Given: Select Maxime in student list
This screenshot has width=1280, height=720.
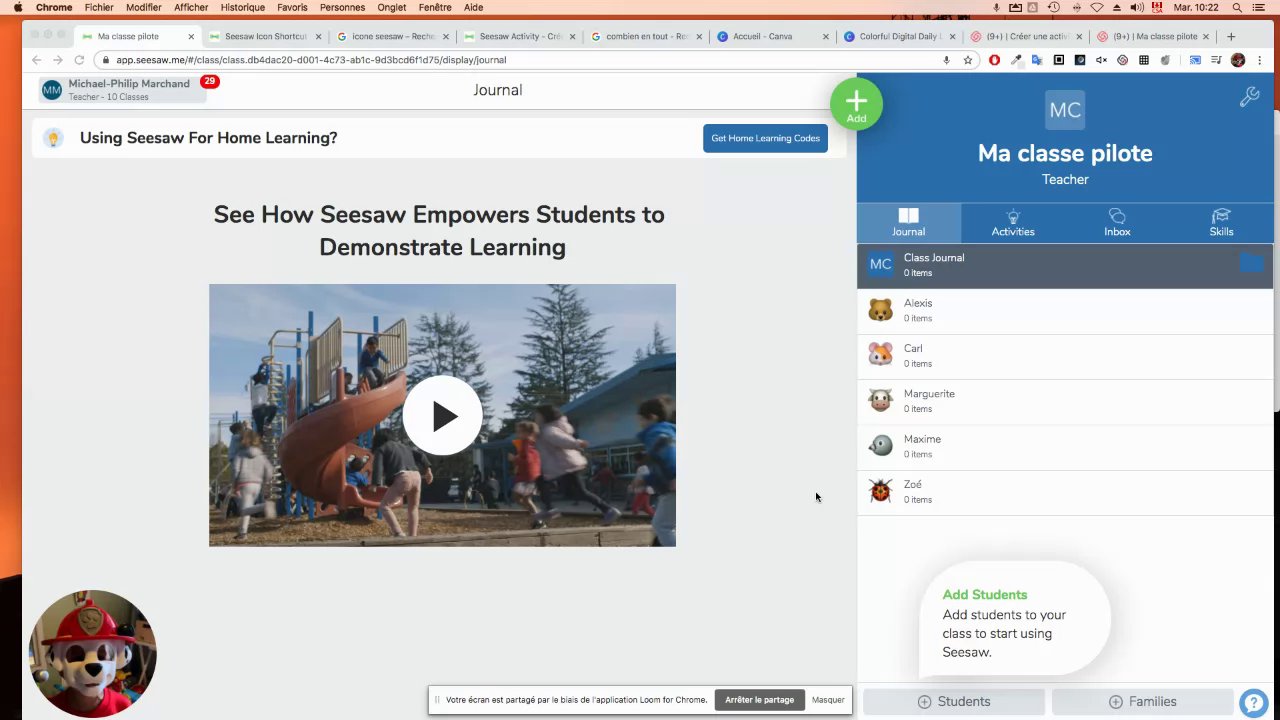Looking at the screenshot, I should [1065, 446].
